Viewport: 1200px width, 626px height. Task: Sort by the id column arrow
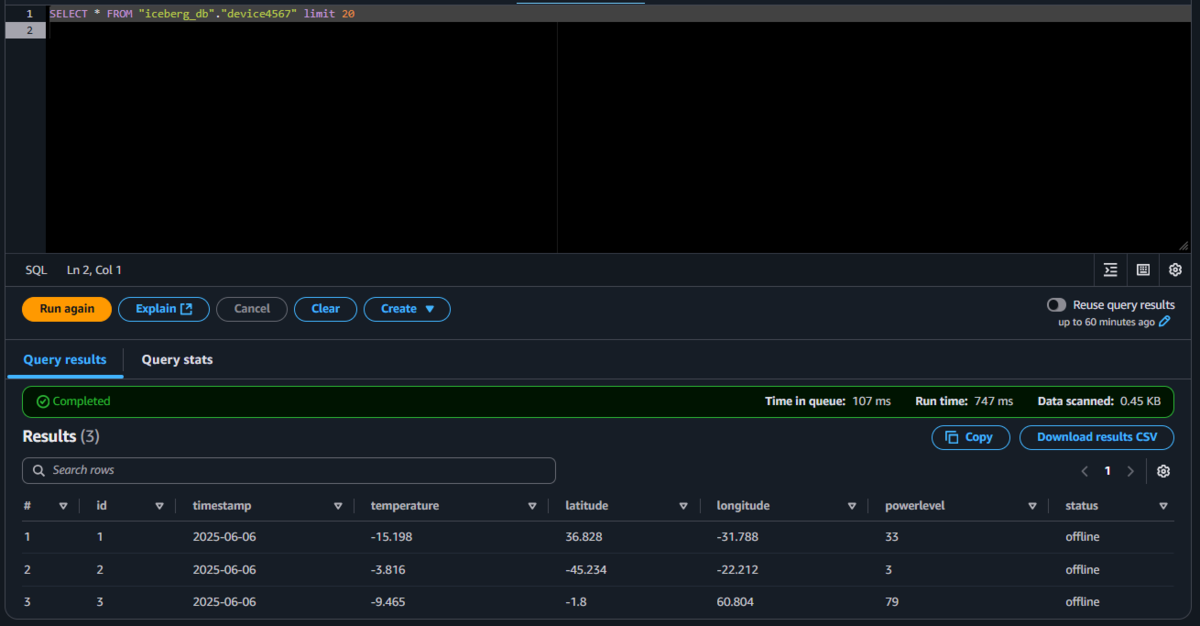tap(159, 506)
